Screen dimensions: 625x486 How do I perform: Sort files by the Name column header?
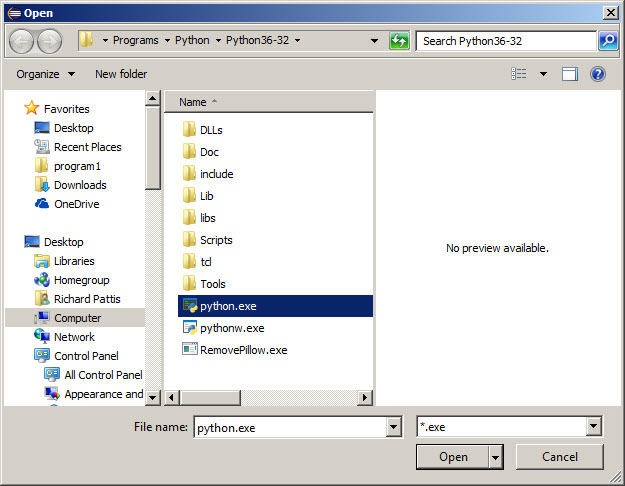(x=192, y=102)
